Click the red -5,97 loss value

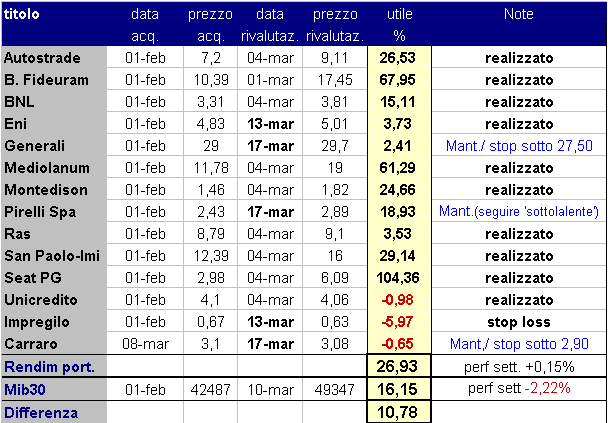tap(397, 322)
